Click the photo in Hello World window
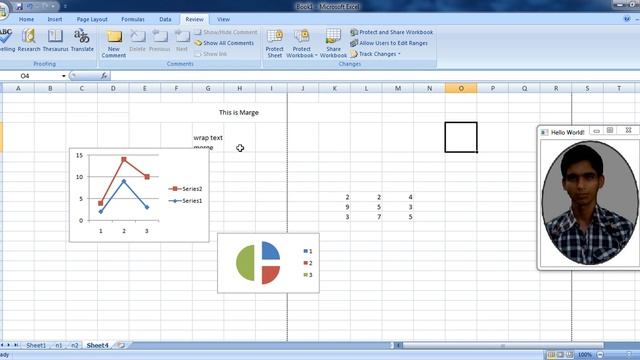The height and width of the screenshot is (360, 640). pos(589,203)
